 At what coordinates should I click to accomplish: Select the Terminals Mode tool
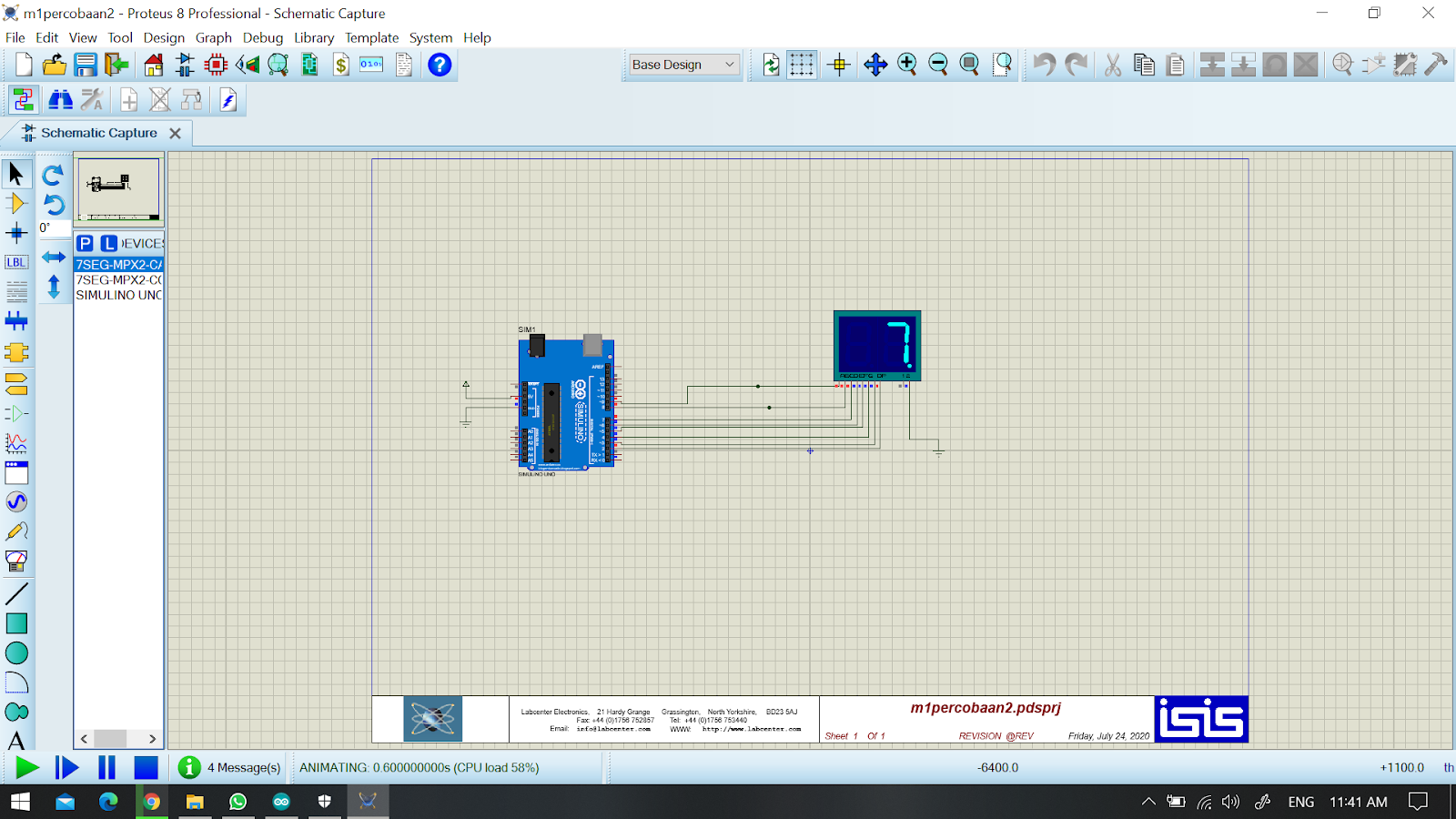click(x=16, y=383)
